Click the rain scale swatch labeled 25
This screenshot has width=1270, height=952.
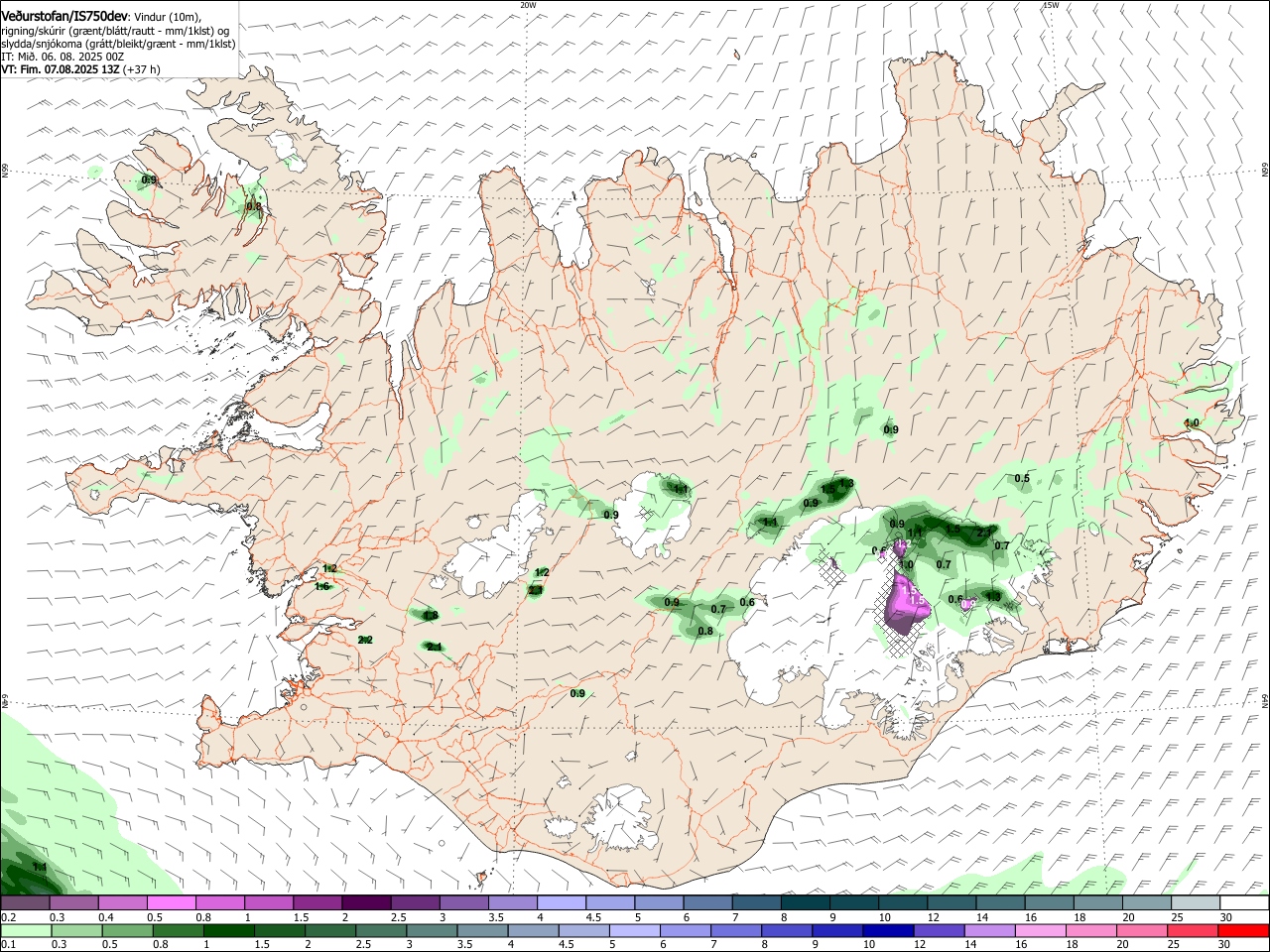1192,931
